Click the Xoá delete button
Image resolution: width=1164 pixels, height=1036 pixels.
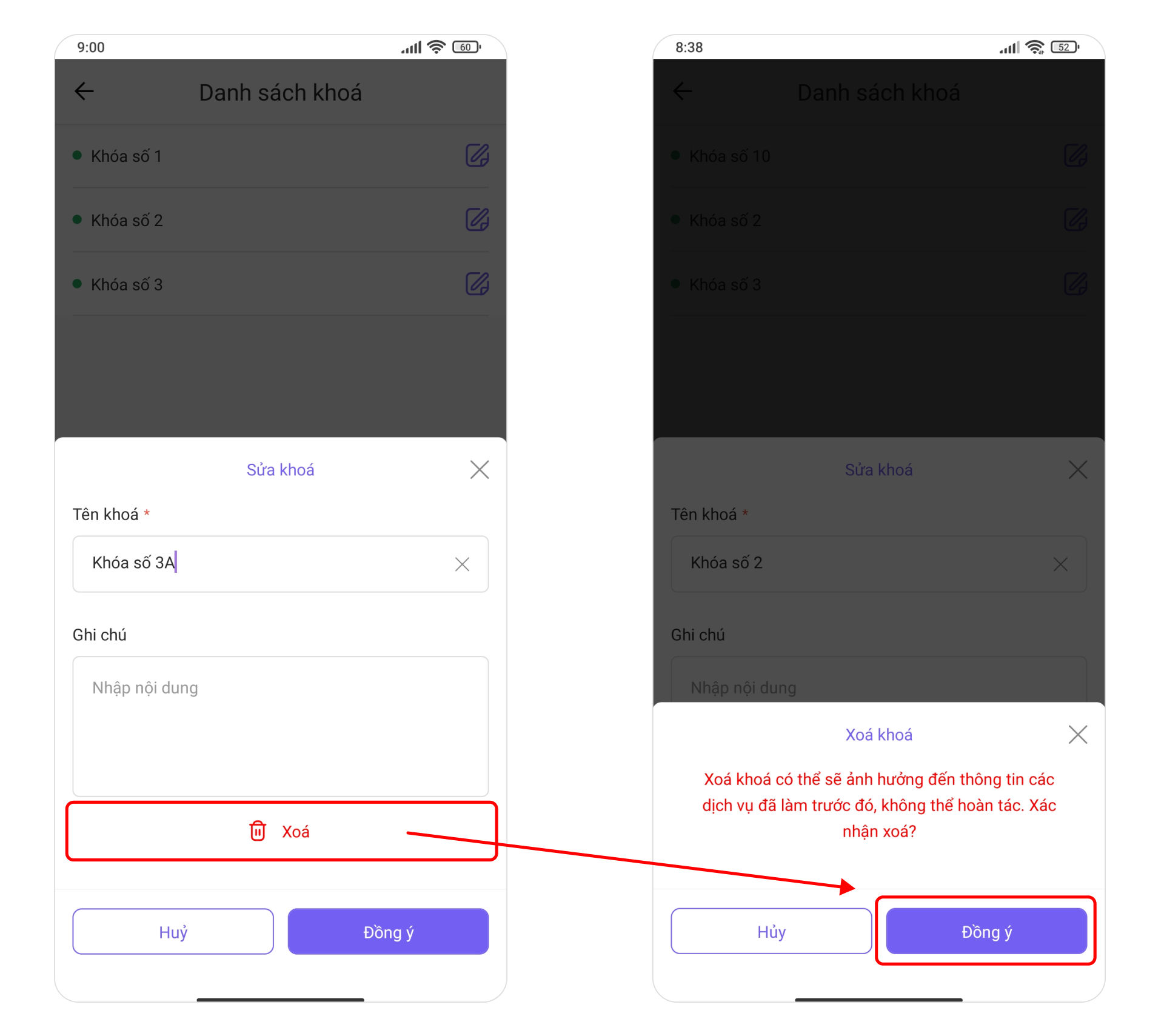(x=281, y=830)
